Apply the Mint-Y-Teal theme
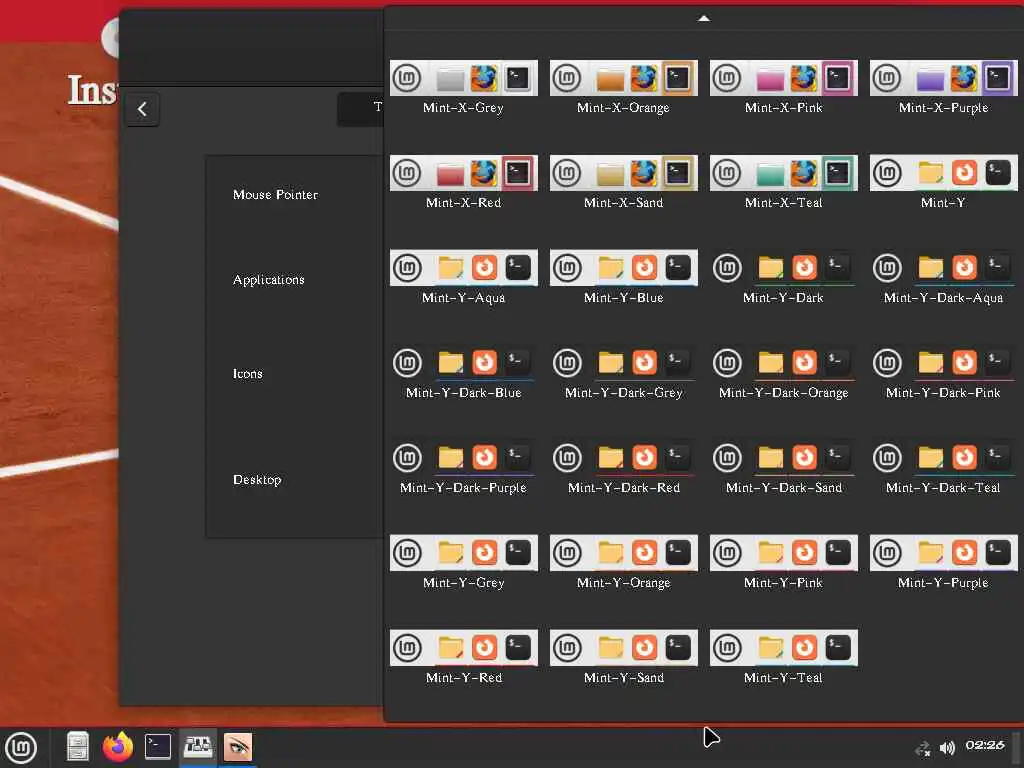Screen dimensions: 1024x768 click(x=784, y=647)
